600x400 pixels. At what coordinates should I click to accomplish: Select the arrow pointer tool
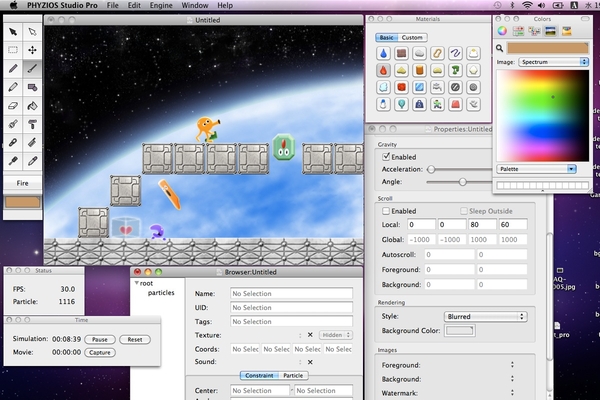[x=13, y=32]
